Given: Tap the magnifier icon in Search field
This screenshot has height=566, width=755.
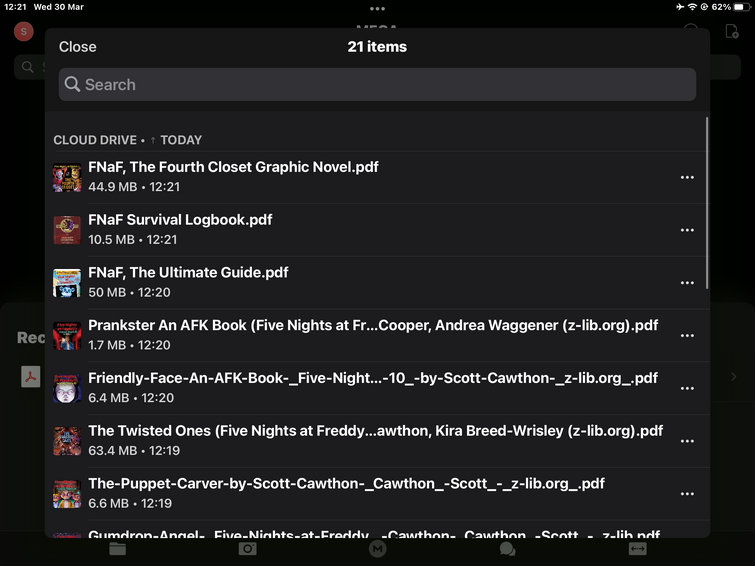Looking at the screenshot, I should pyautogui.click(x=72, y=84).
